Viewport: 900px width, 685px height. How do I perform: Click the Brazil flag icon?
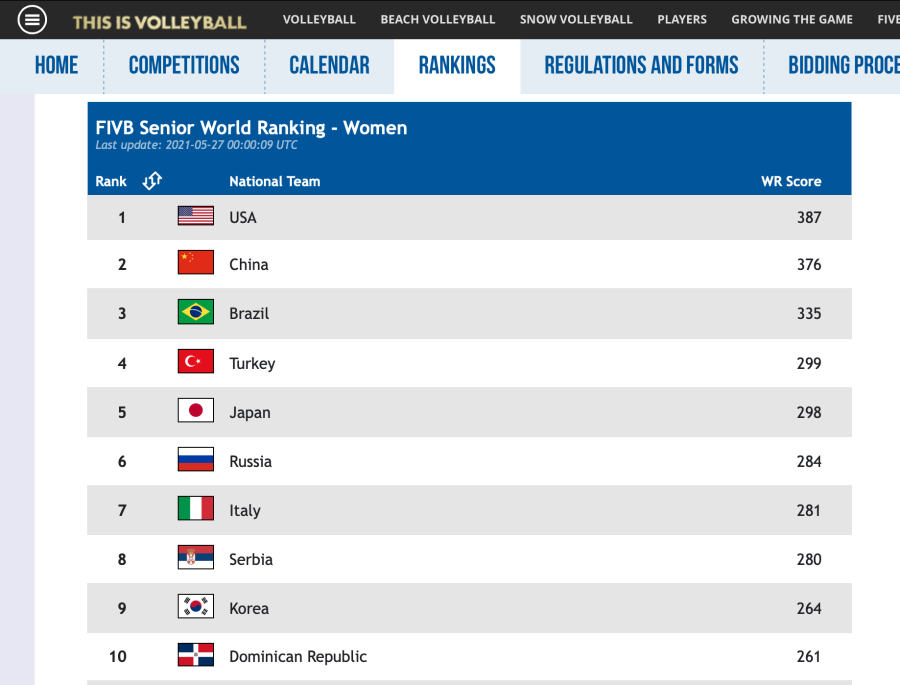[195, 312]
